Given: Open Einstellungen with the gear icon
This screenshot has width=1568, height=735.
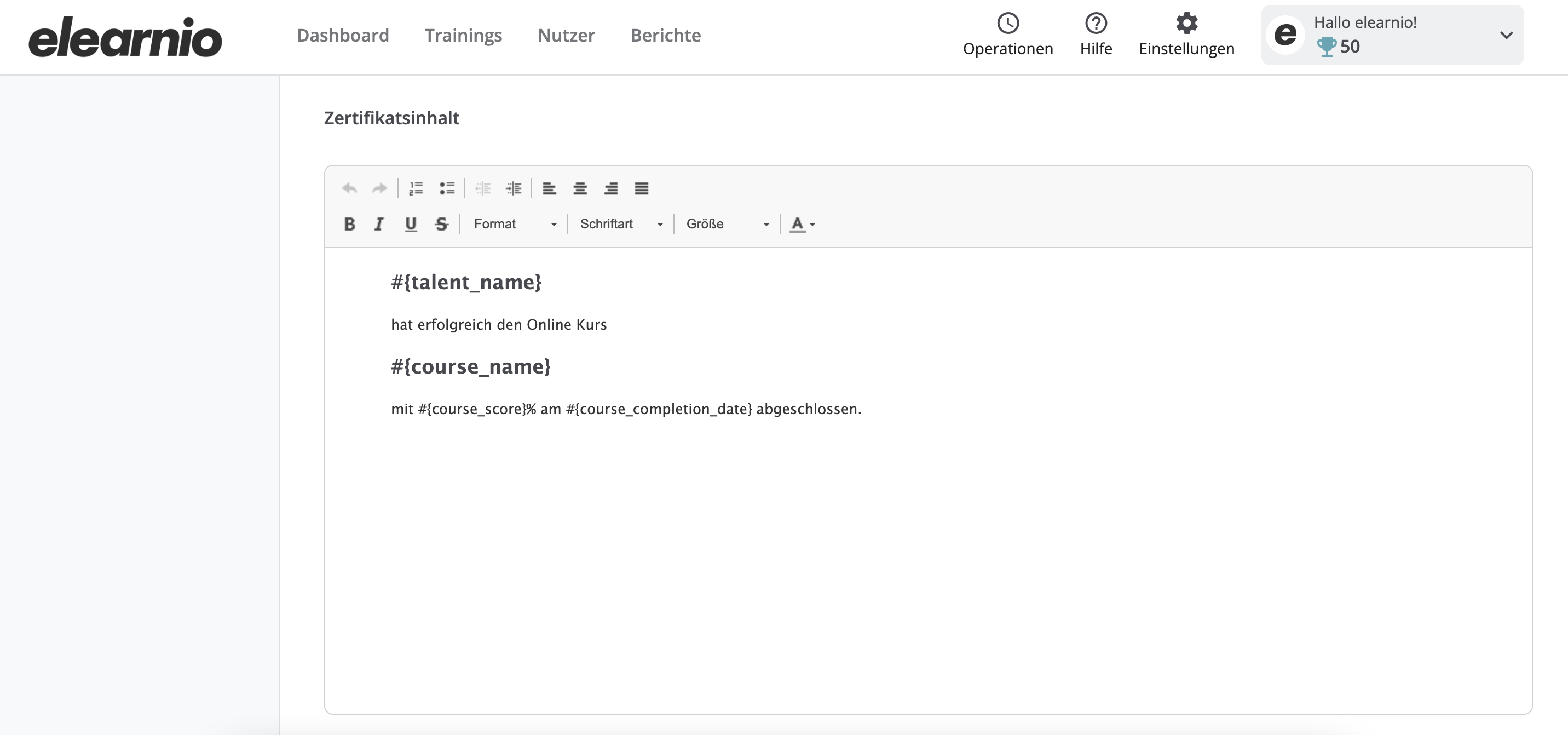Looking at the screenshot, I should [1186, 35].
